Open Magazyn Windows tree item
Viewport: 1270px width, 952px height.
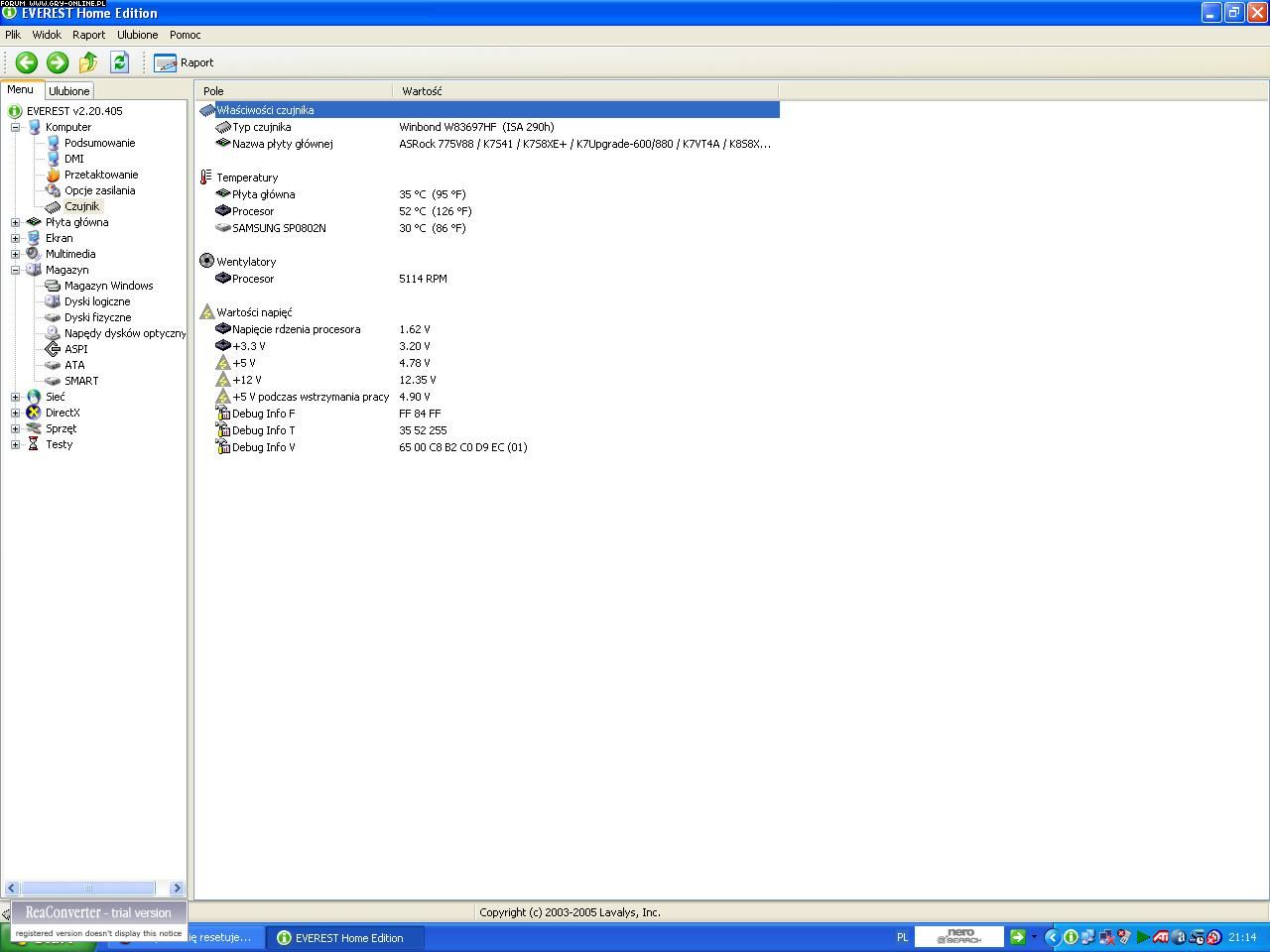point(108,286)
